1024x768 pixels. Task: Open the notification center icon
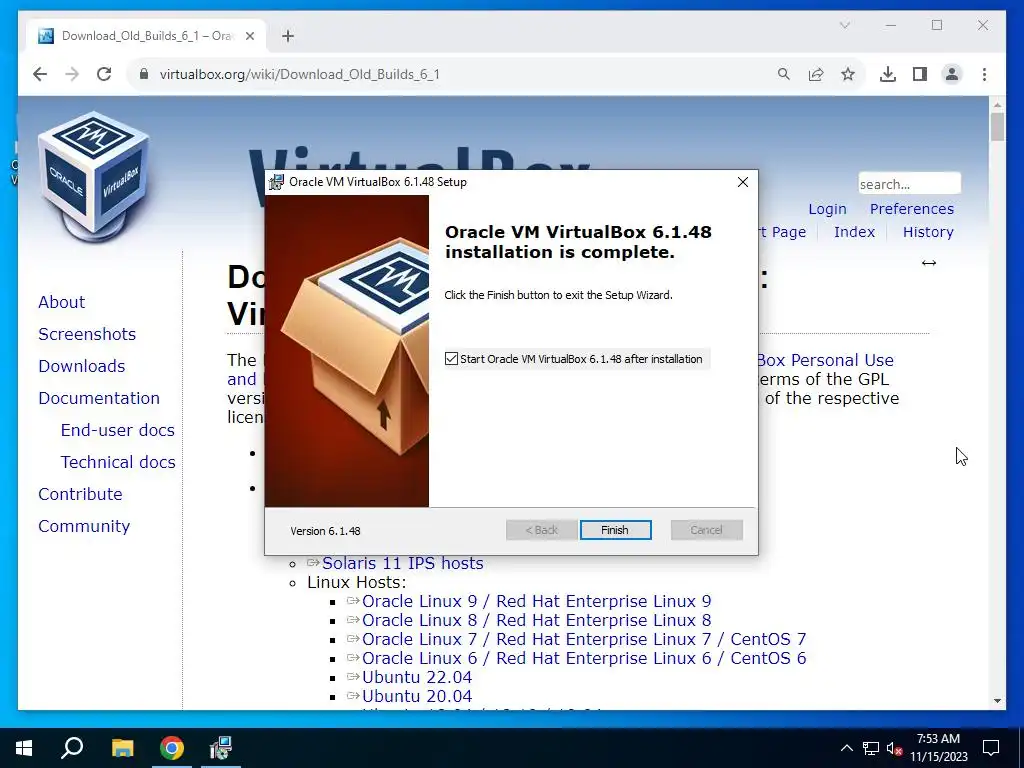pos(991,748)
